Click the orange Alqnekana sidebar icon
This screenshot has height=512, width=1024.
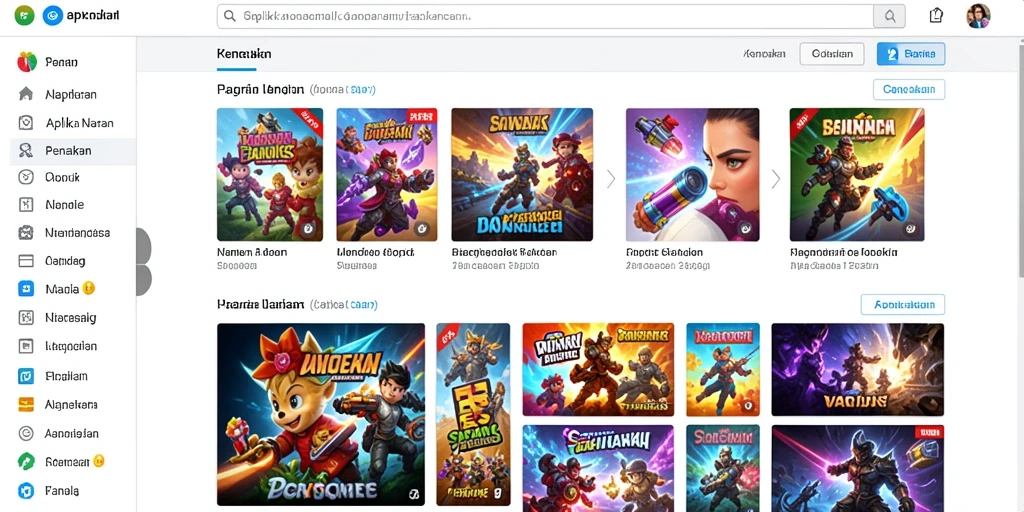26,404
